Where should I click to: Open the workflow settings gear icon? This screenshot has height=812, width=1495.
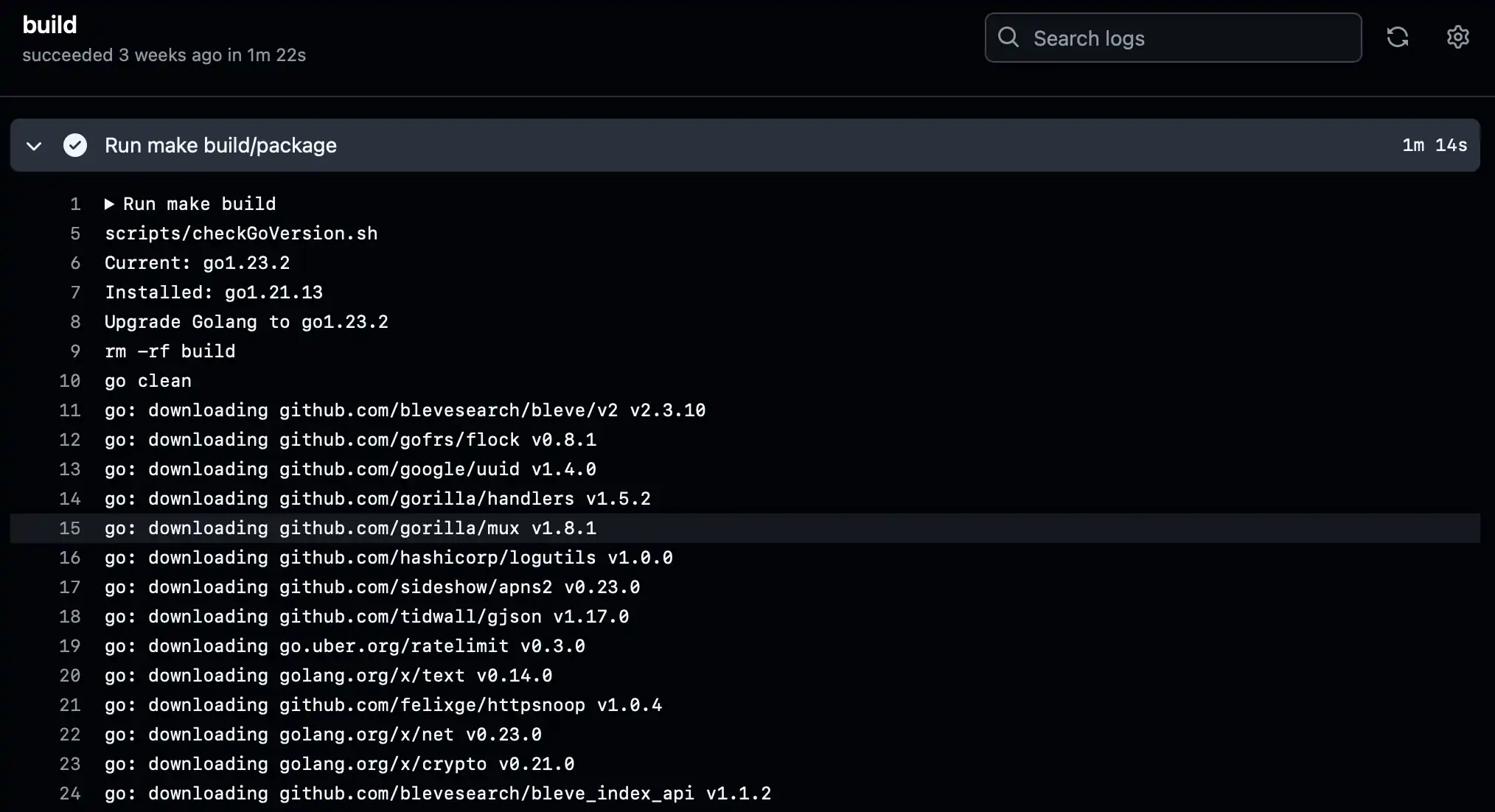pyautogui.click(x=1457, y=37)
